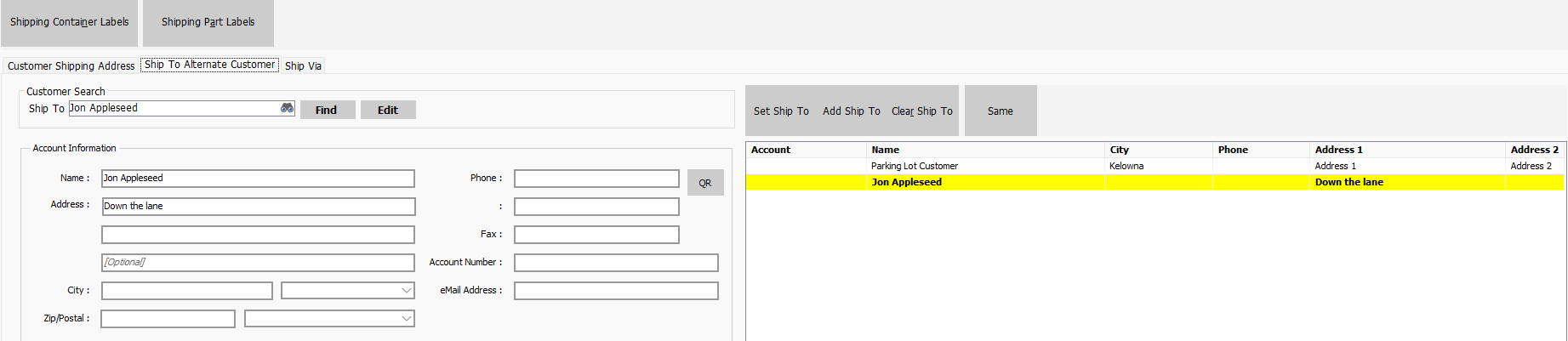Open the Ship Via tab
The height and width of the screenshot is (341, 1568).
[x=303, y=65]
